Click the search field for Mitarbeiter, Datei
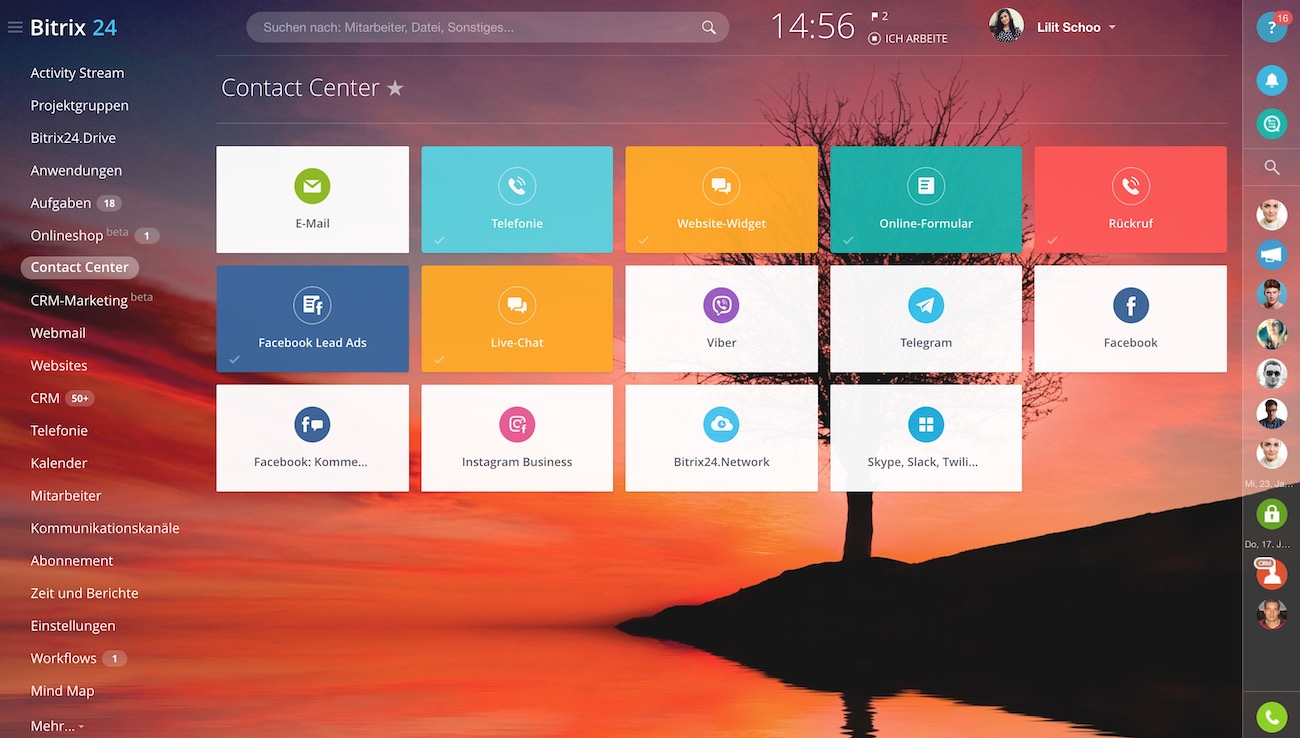This screenshot has height=738, width=1300. click(480, 28)
